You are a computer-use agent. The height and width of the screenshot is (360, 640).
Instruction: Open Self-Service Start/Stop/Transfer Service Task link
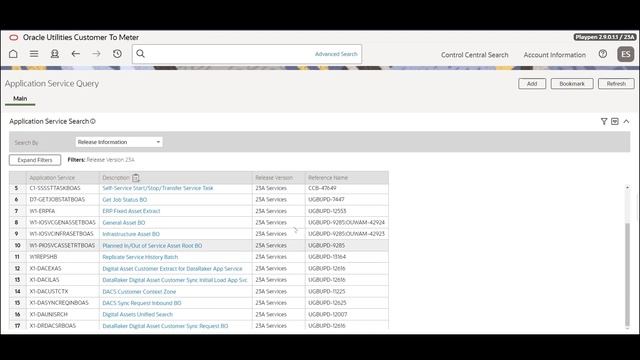[158, 188]
